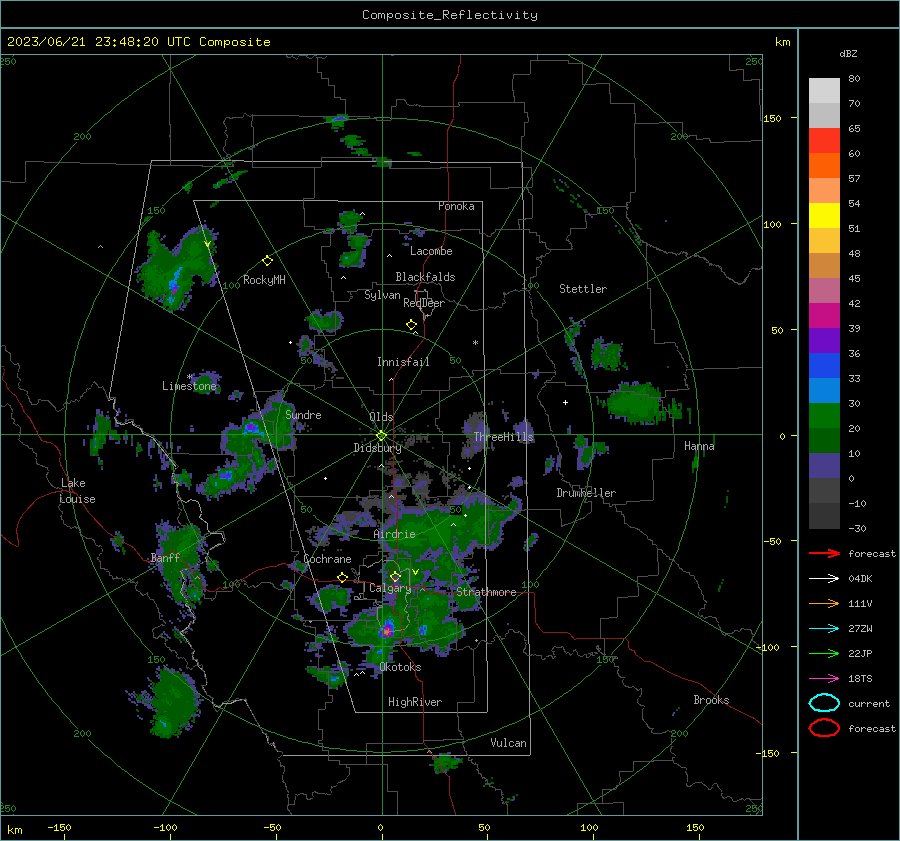Click the yellow Y marker northwest of RockyMH
The height and width of the screenshot is (841, 900).
tap(208, 244)
